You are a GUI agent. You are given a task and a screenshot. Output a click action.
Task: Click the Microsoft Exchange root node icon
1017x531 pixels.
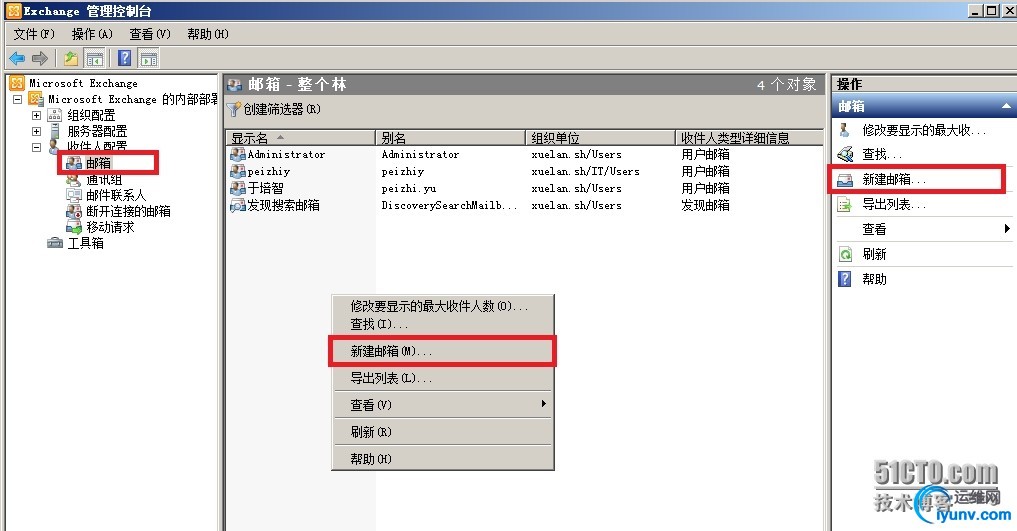pos(18,83)
